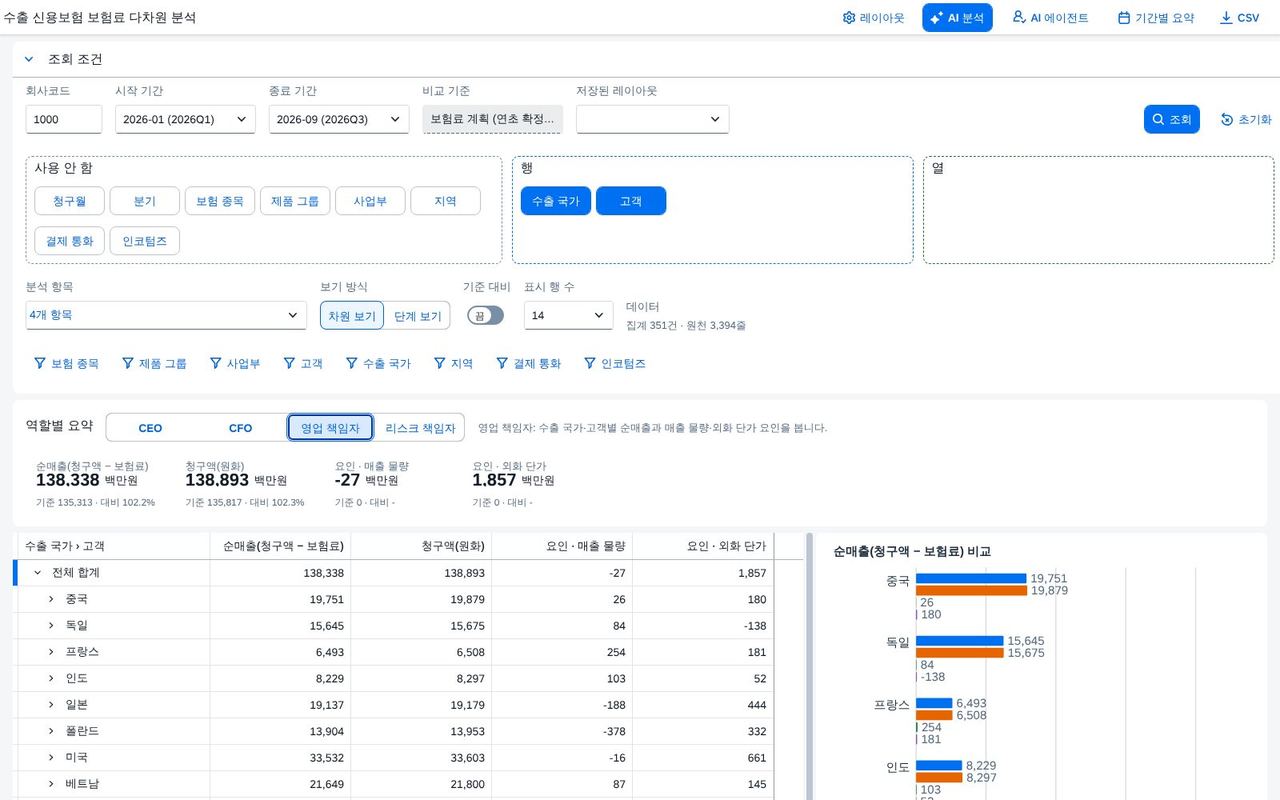Click the 분기 dimension chip

(145, 201)
